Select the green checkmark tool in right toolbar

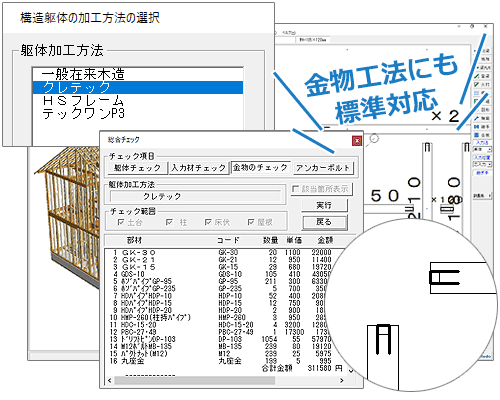coord(482,84)
